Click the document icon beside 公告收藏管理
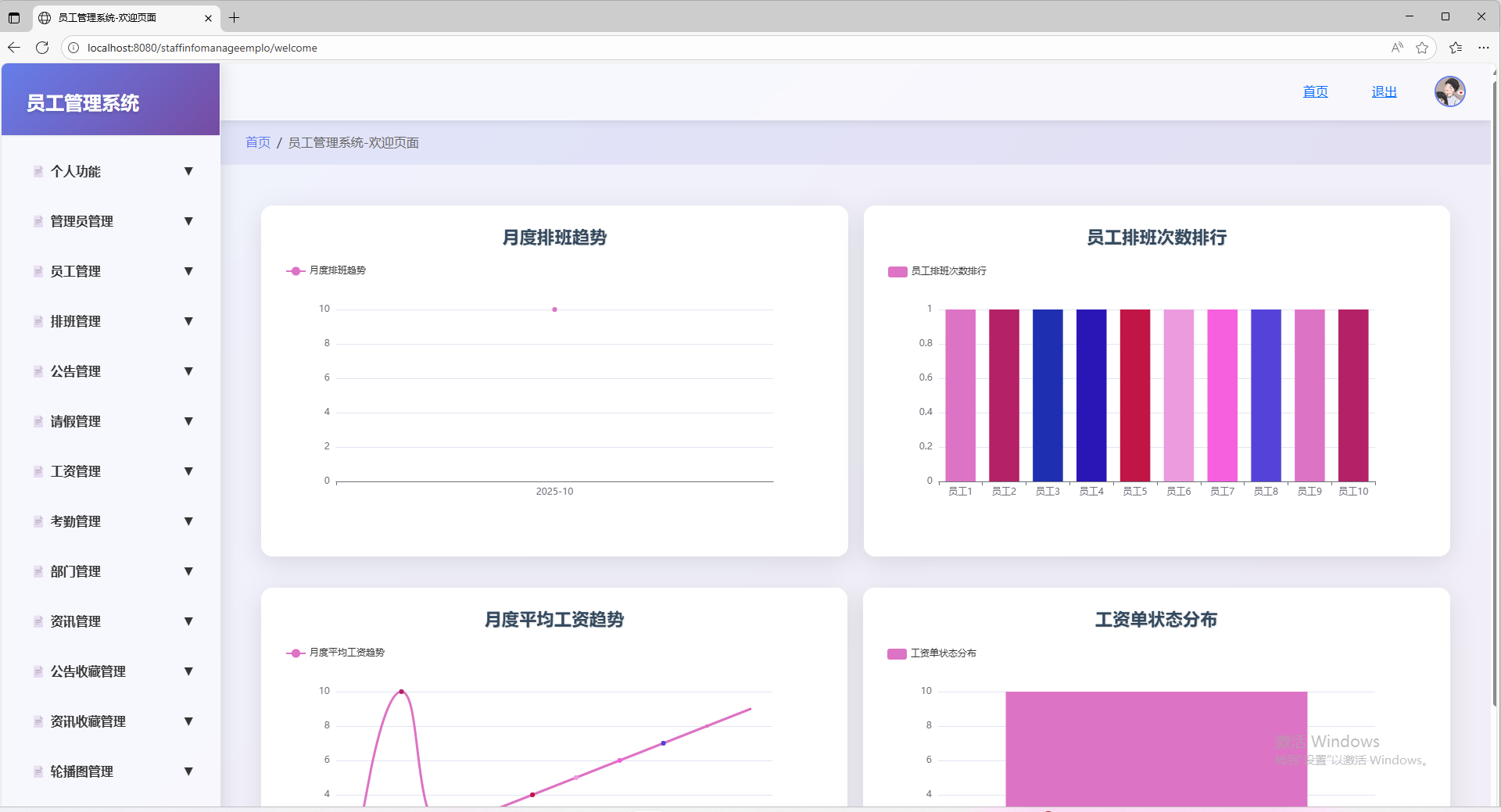The image size is (1501, 812). click(x=38, y=672)
